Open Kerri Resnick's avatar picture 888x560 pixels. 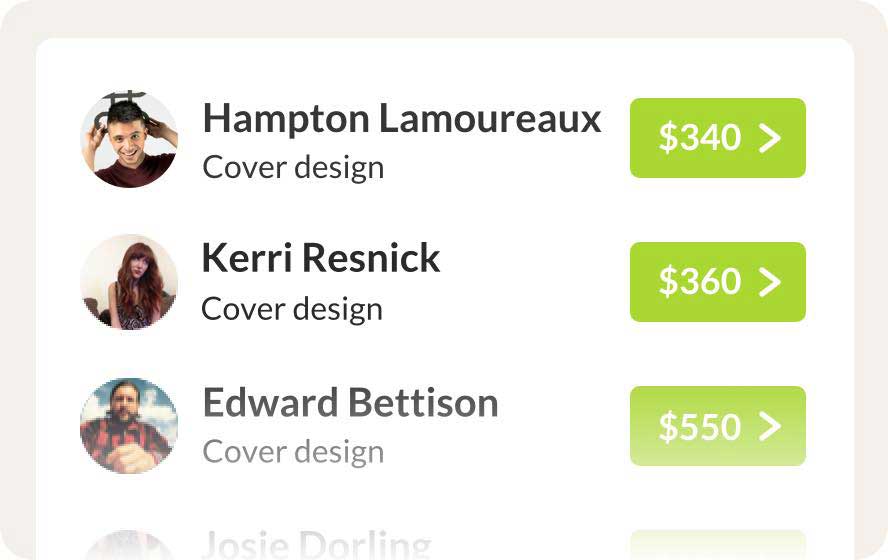point(129,282)
